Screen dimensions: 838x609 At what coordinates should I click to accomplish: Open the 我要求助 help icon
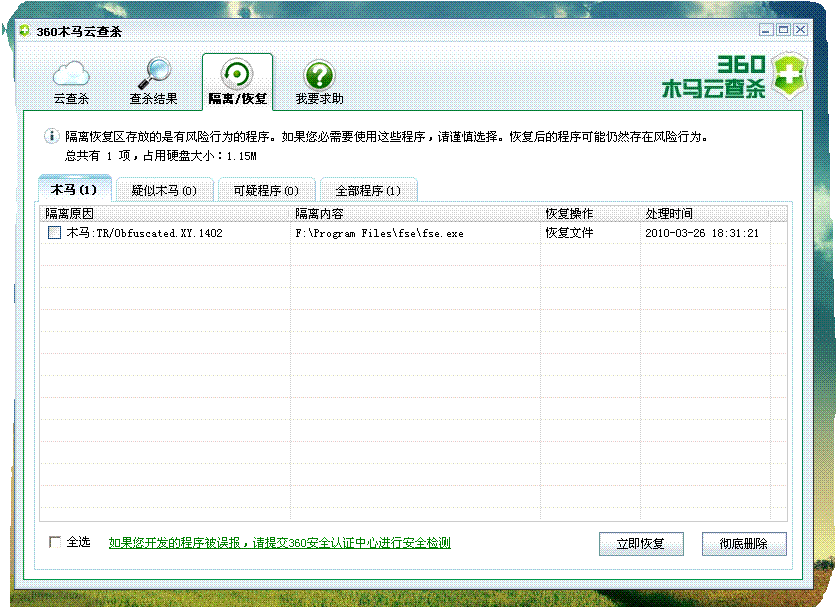[319, 75]
